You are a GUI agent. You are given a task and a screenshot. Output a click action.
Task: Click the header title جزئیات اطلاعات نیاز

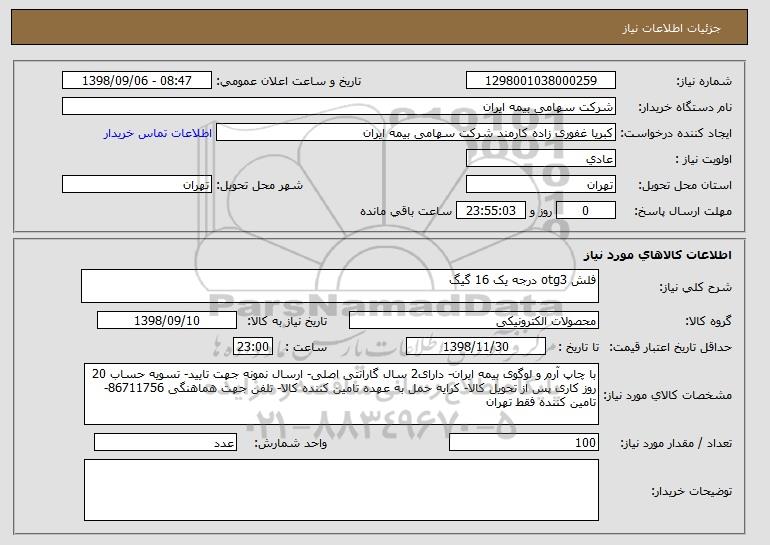671,28
